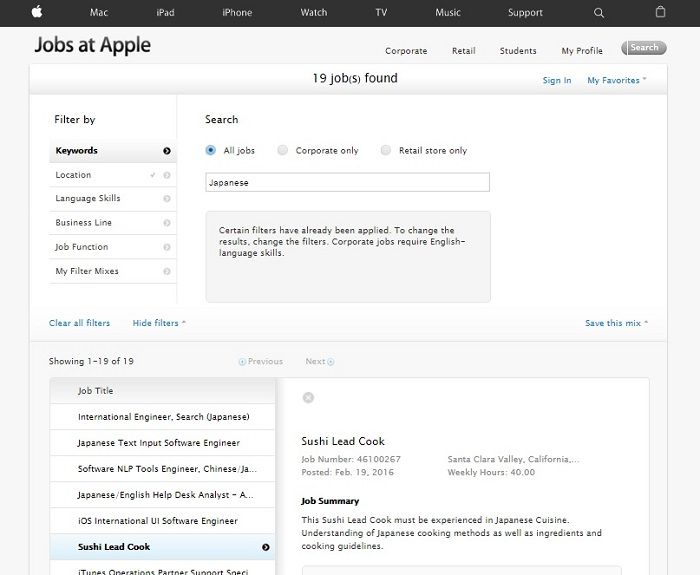Click the My Filter Mixes label

click(87, 271)
